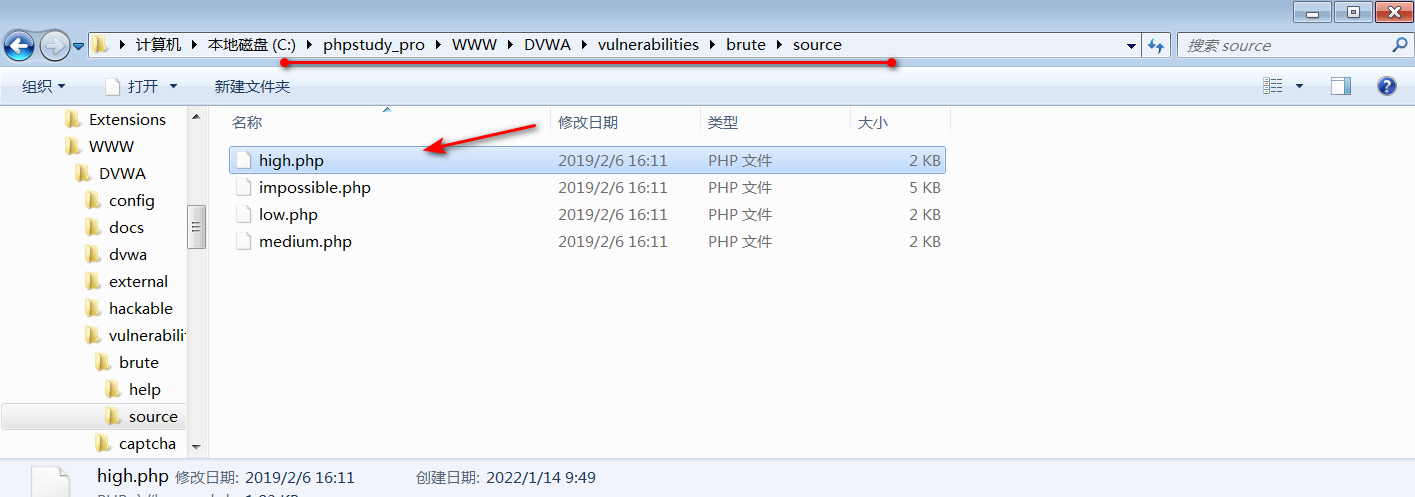The image size is (1415, 497).
Task: Open the help question mark icon
Action: 1386,87
